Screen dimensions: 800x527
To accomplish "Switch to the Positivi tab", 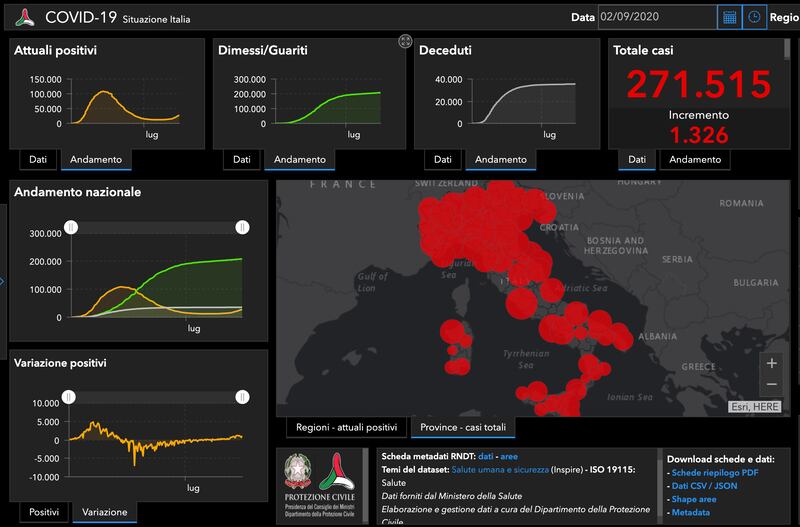I will click(x=44, y=512).
